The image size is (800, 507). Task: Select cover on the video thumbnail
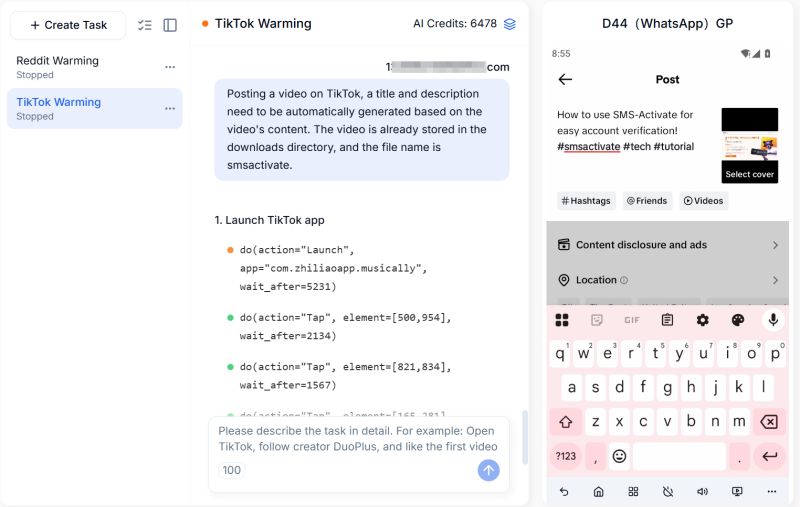coord(749,174)
